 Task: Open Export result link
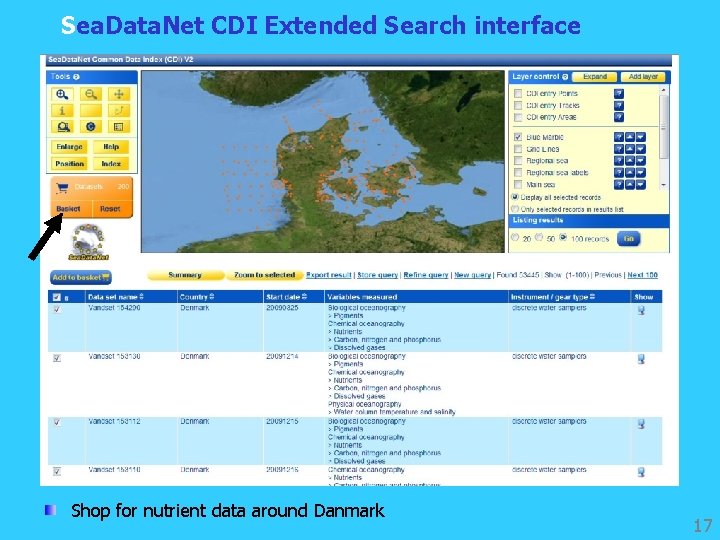[329, 275]
